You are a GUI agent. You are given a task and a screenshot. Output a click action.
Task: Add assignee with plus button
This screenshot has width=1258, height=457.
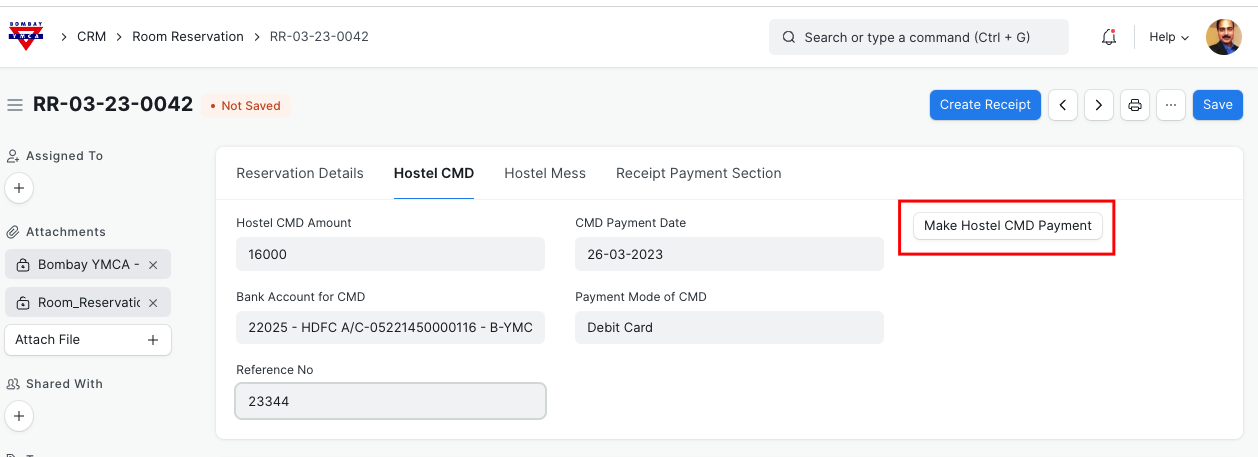tap(19, 188)
